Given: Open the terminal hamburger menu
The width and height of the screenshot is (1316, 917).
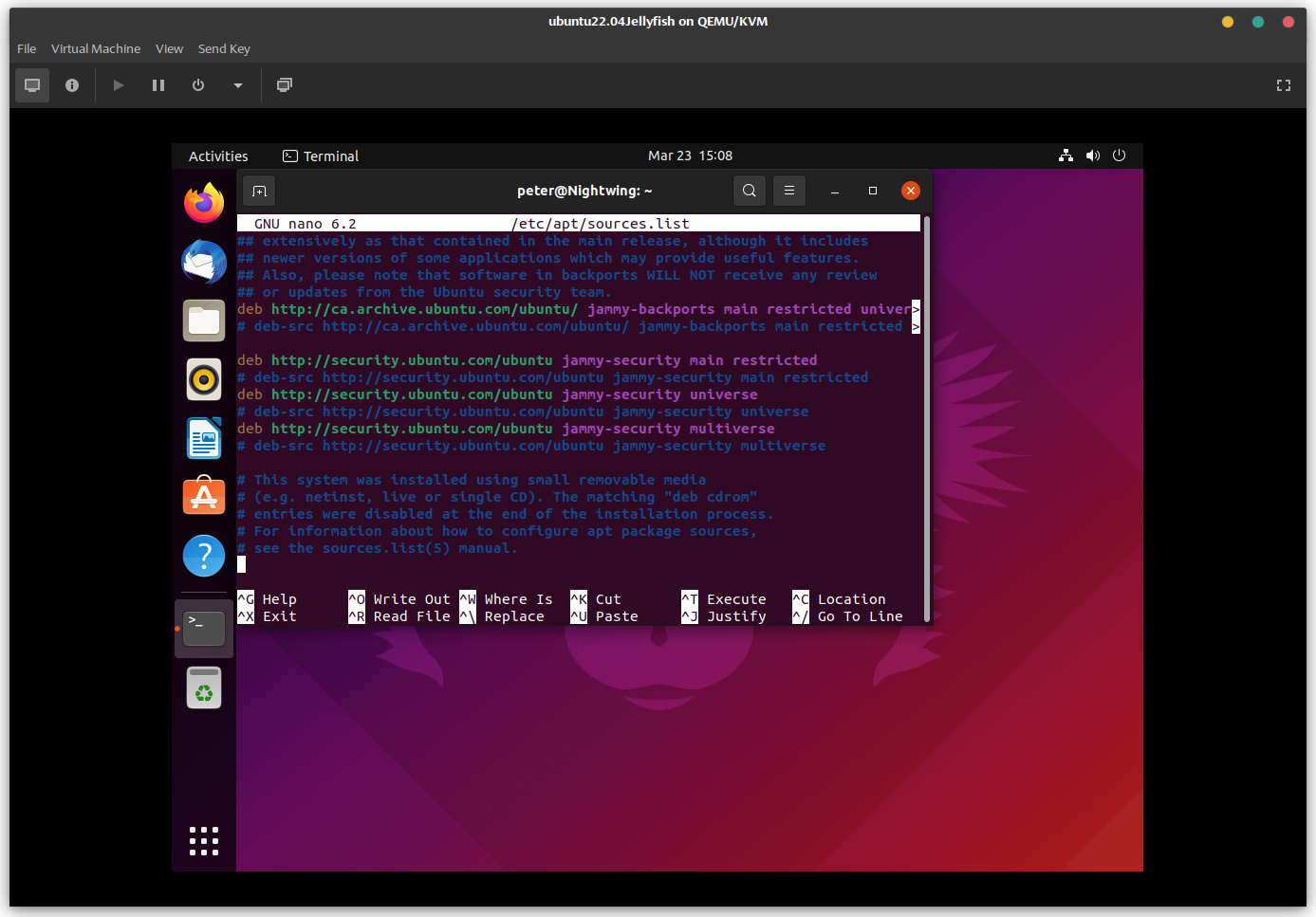Looking at the screenshot, I should pos(789,191).
